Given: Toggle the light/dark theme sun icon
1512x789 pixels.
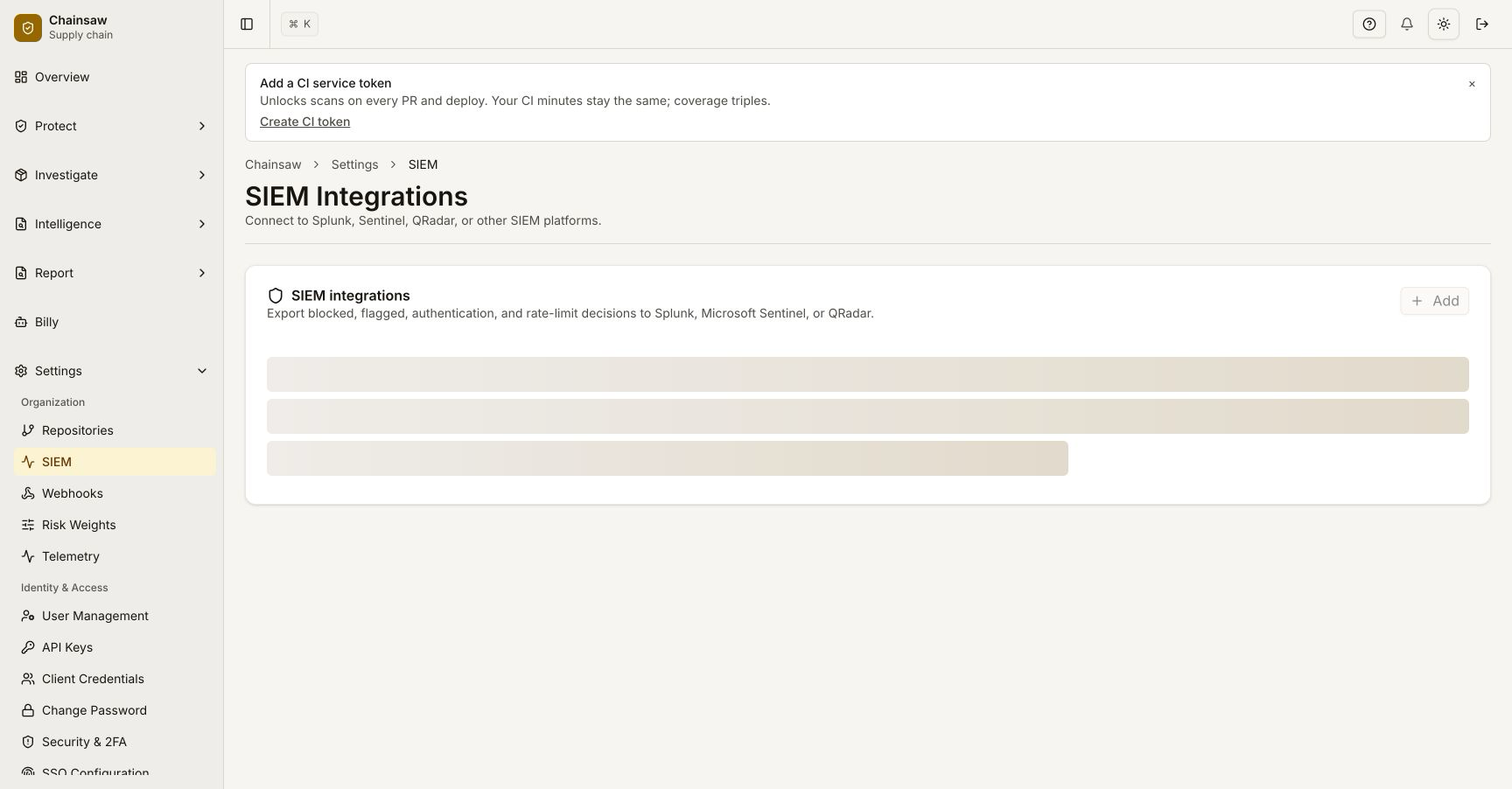Looking at the screenshot, I should 1444,24.
